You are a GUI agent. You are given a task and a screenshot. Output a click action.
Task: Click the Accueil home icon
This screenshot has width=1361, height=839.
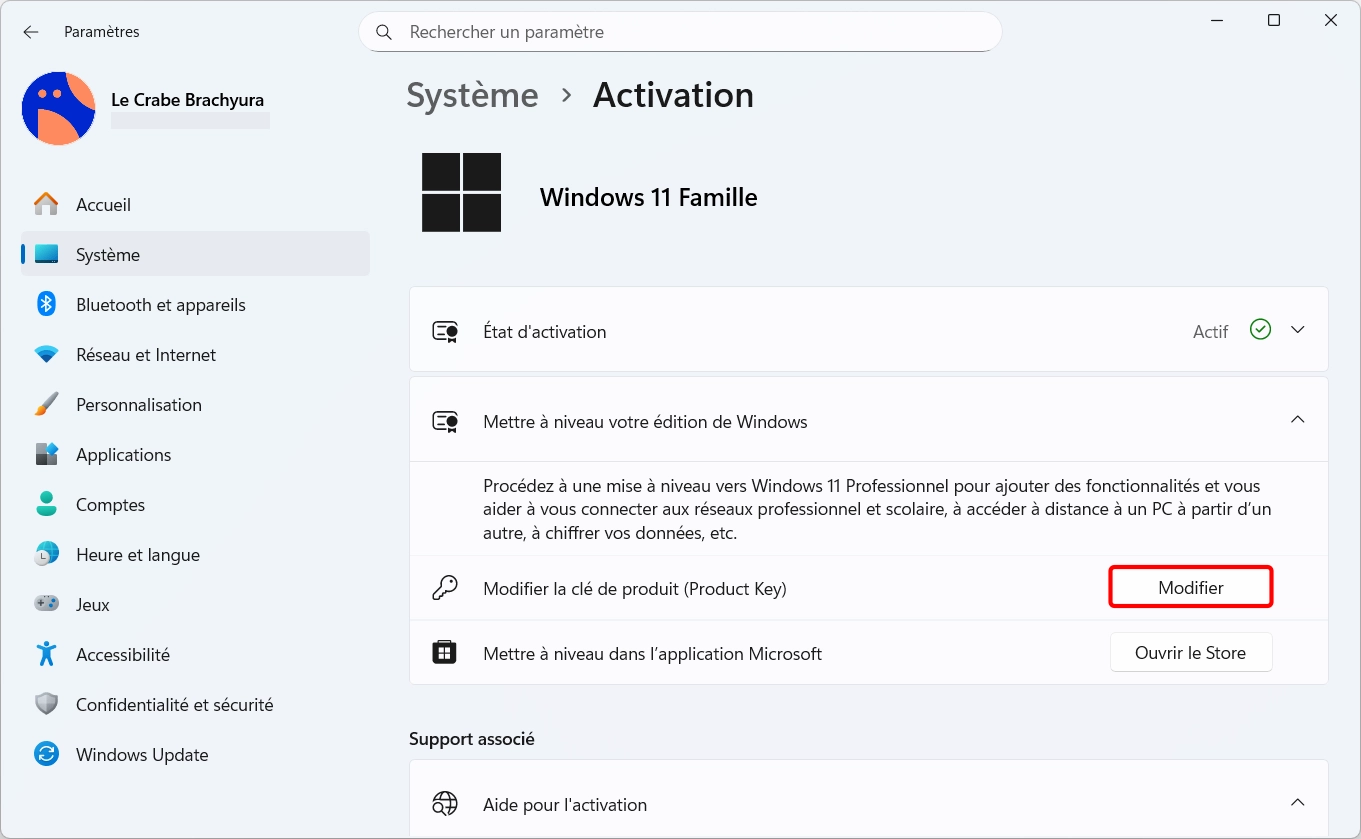coord(46,205)
